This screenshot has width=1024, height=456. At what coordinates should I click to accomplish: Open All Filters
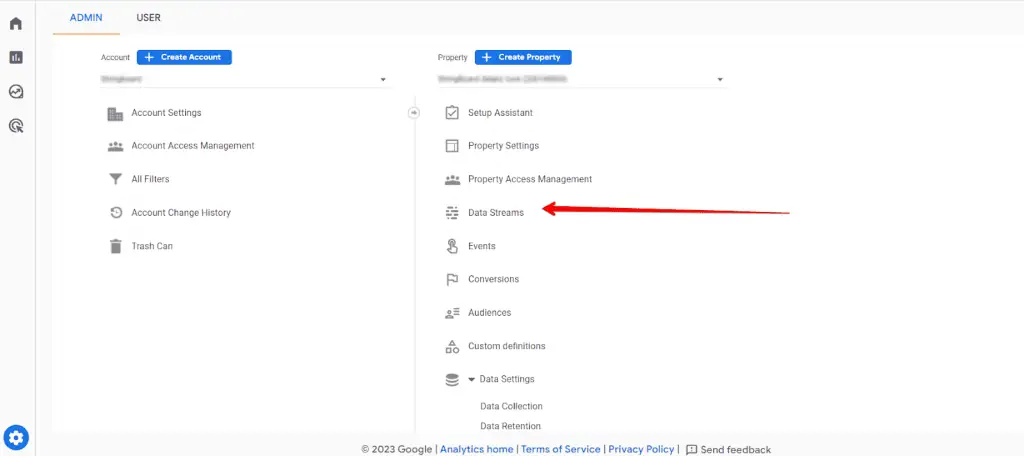[x=150, y=179]
